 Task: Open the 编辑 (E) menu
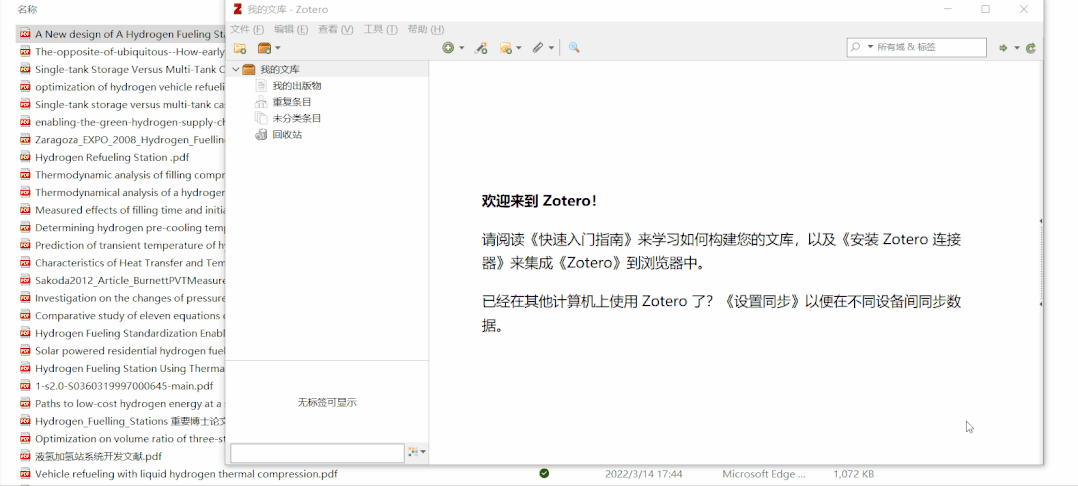tap(291, 30)
